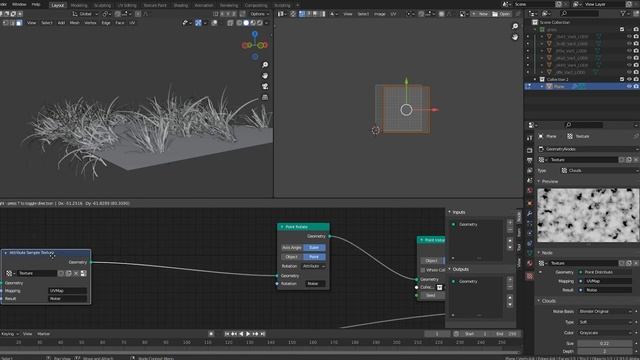This screenshot has width=640, height=360.
Task: Open the output properties tab icon
Action: pyautogui.click(x=529, y=160)
